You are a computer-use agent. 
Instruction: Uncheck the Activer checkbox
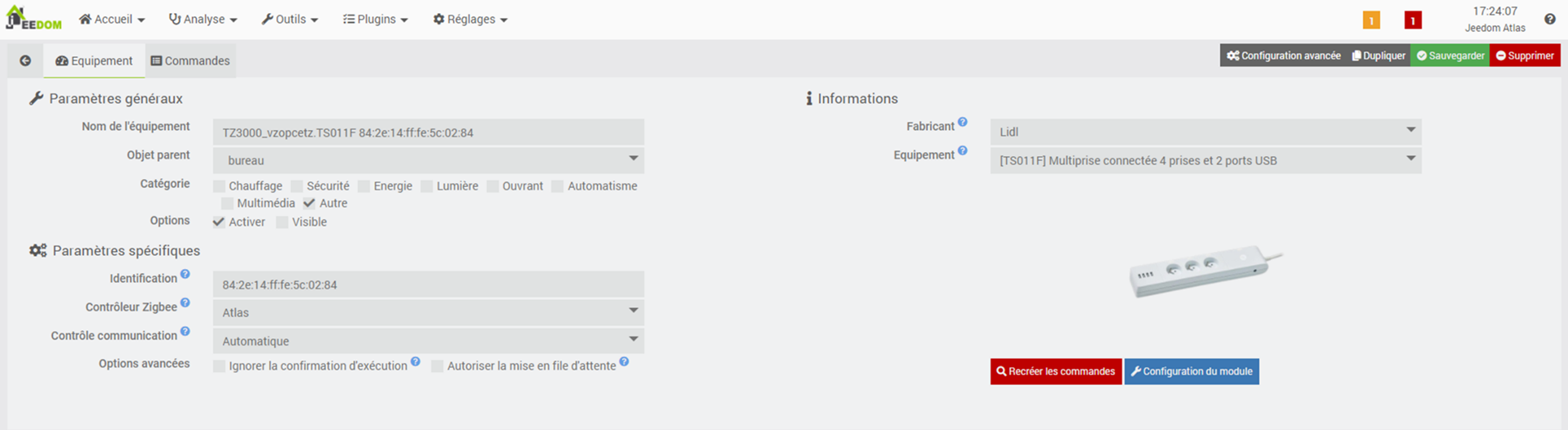pyautogui.click(x=219, y=222)
